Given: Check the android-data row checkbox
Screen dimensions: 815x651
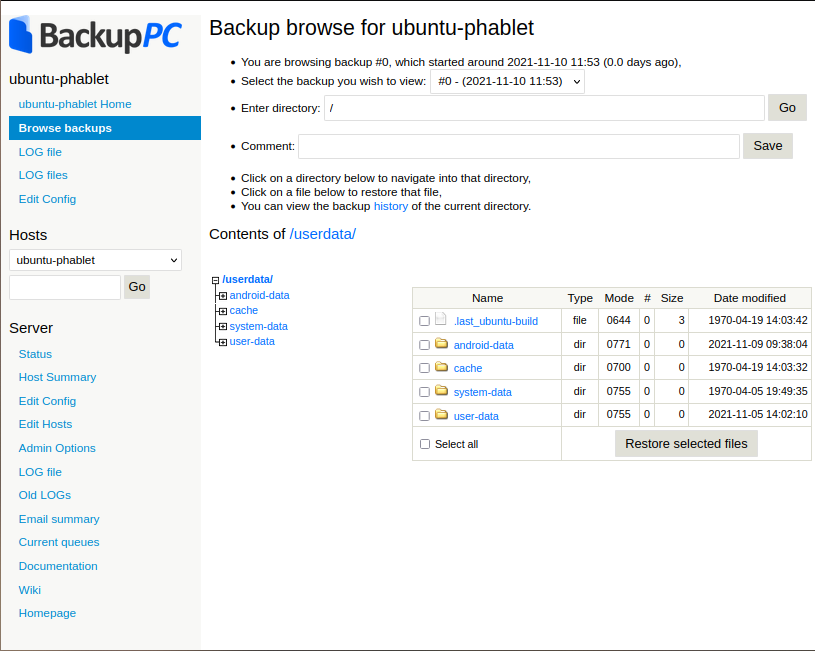Looking at the screenshot, I should [x=424, y=345].
